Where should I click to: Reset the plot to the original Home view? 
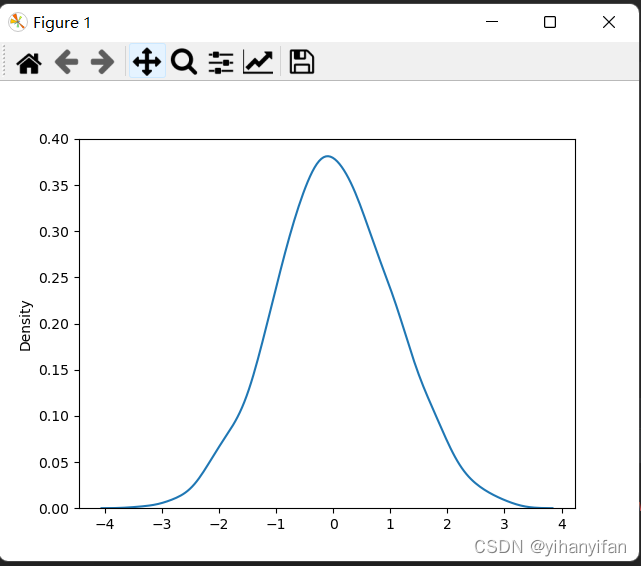point(29,63)
